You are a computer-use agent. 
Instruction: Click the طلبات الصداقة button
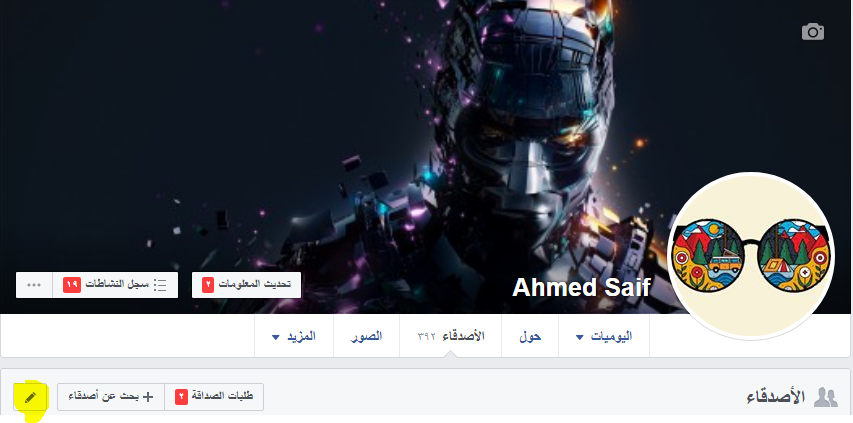click(x=214, y=397)
